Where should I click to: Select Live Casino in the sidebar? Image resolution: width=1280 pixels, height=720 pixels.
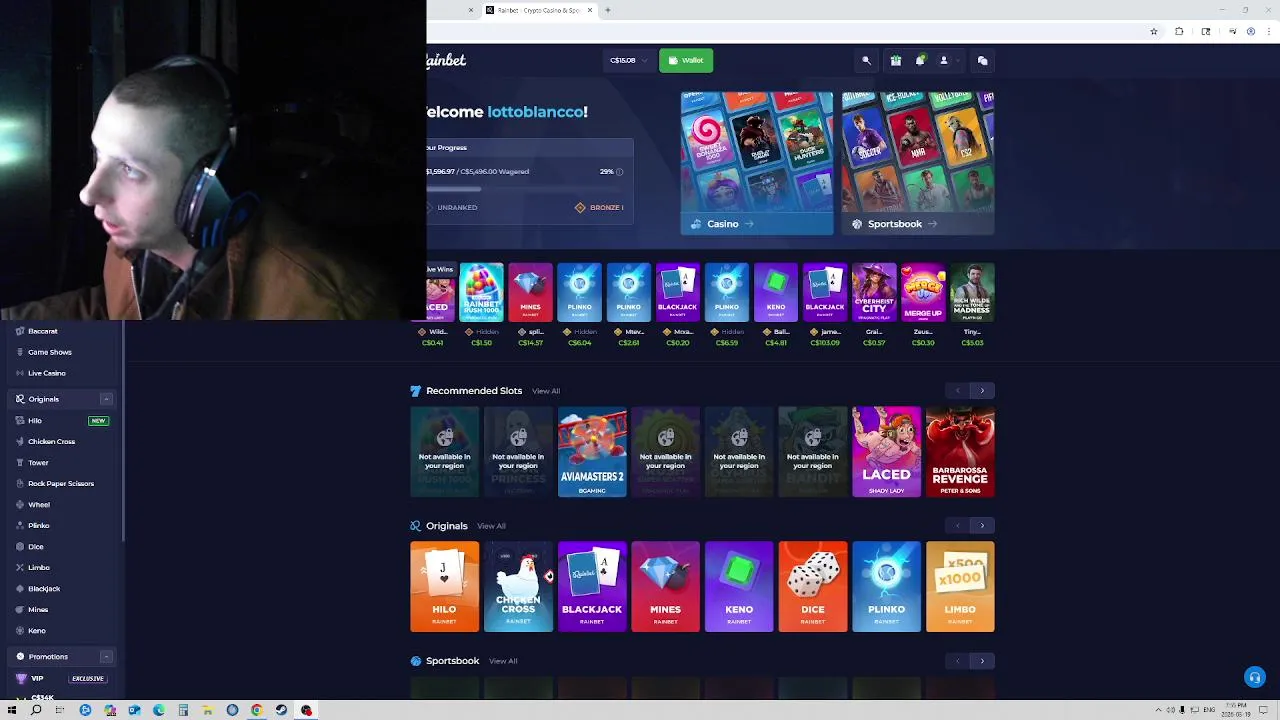(x=47, y=373)
